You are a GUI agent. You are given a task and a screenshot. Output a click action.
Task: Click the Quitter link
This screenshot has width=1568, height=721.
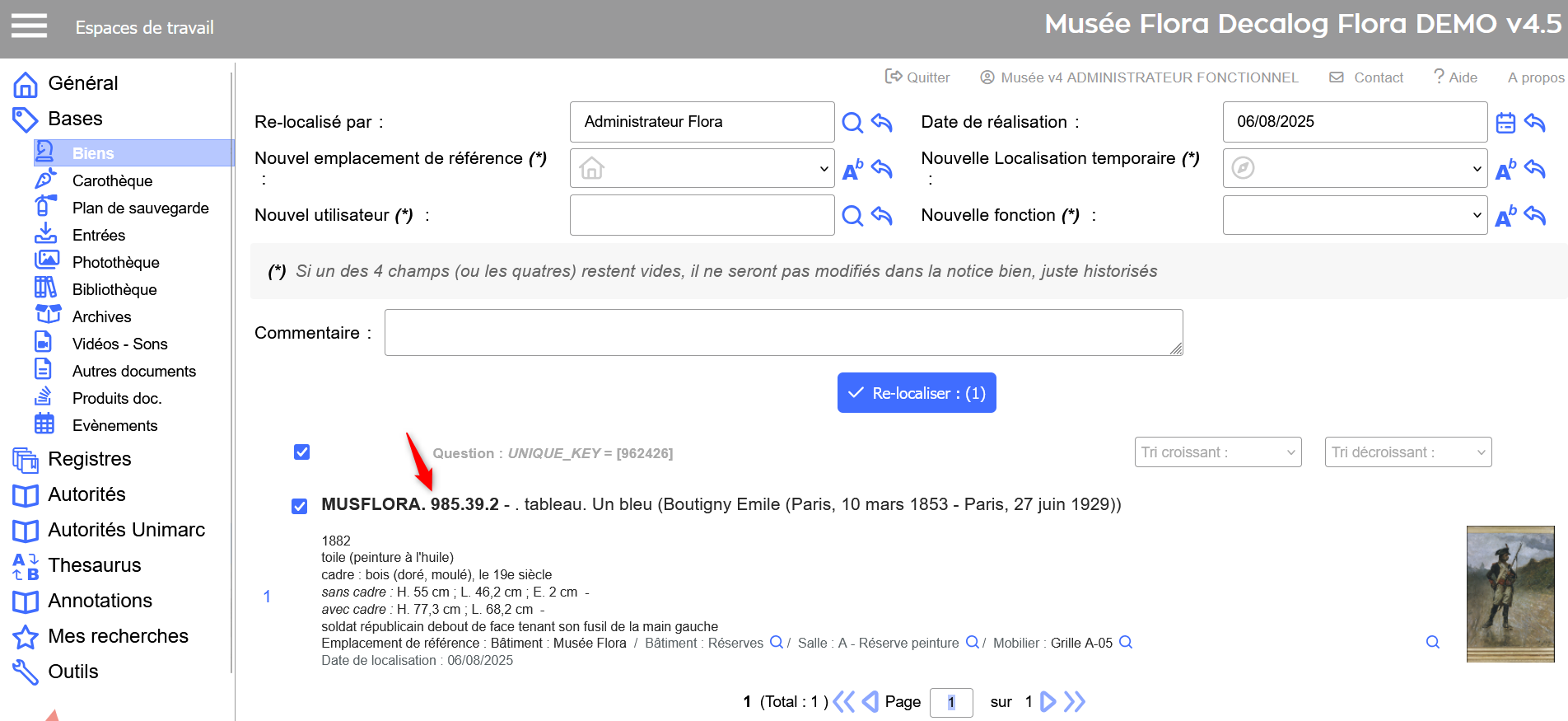pos(917,77)
